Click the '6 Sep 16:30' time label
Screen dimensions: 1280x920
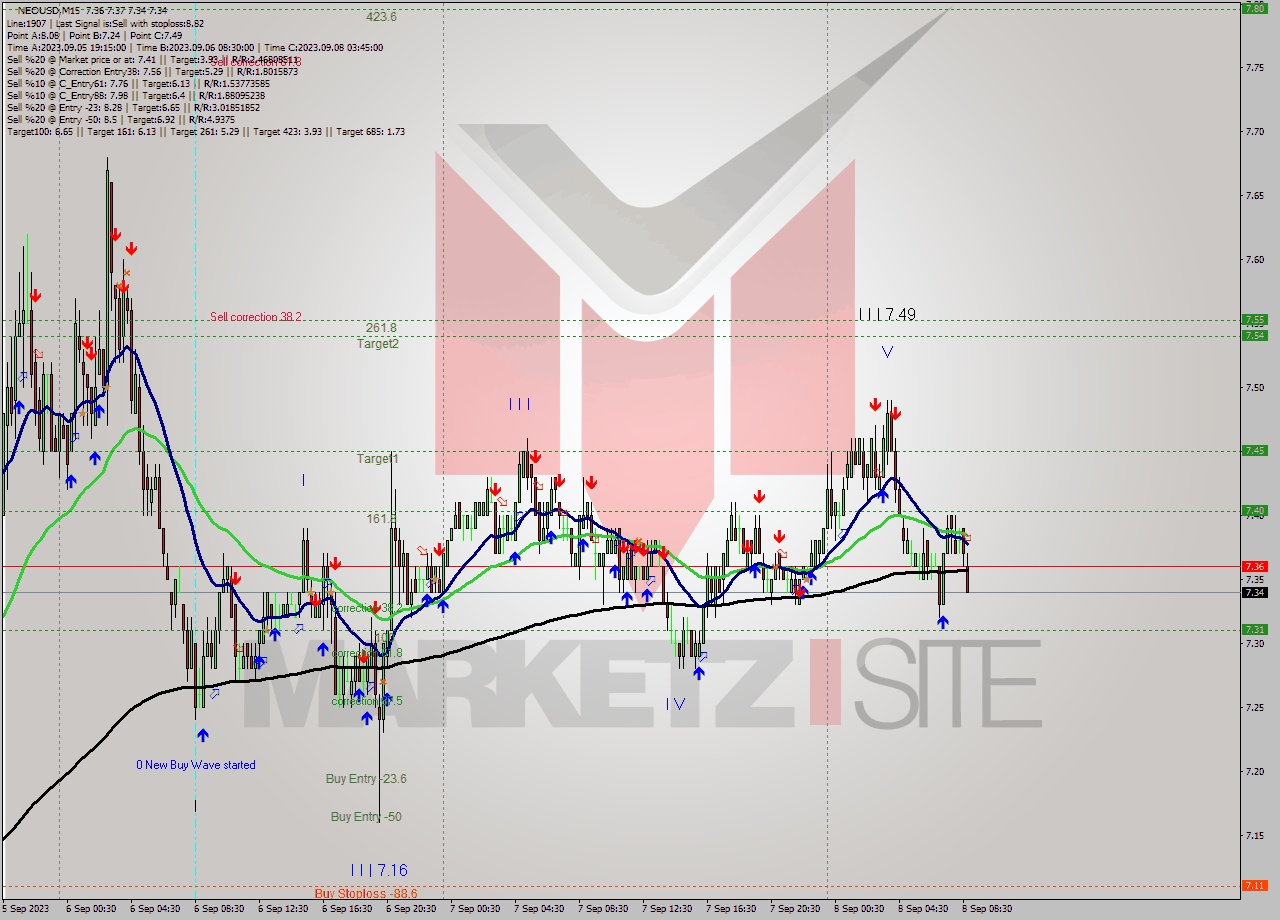pos(347,909)
